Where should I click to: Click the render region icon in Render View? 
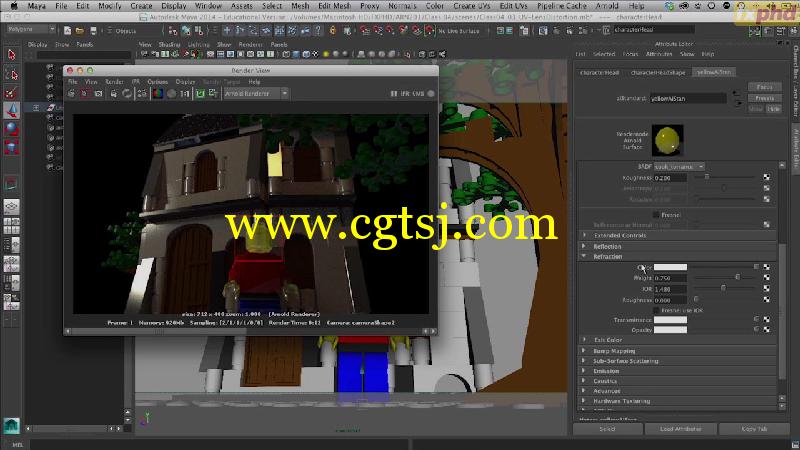click(85, 93)
